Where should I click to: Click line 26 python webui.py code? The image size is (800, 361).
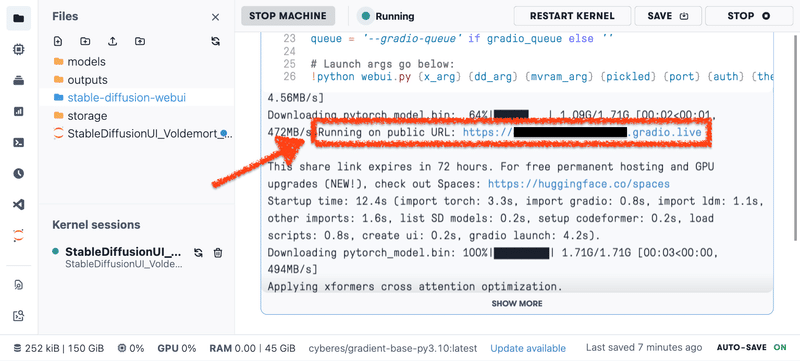pos(542,77)
